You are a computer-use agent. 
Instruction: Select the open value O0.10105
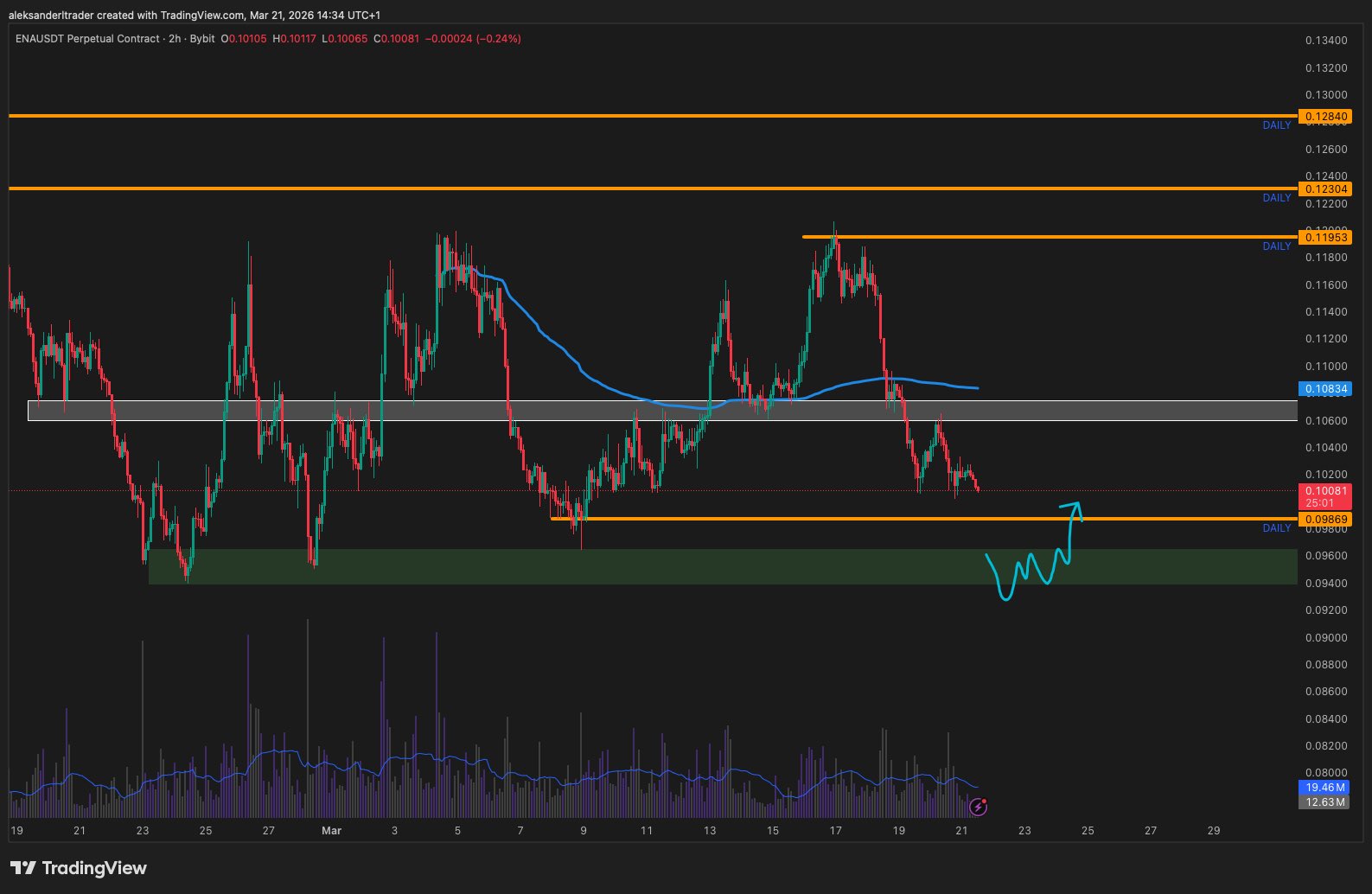(x=244, y=39)
